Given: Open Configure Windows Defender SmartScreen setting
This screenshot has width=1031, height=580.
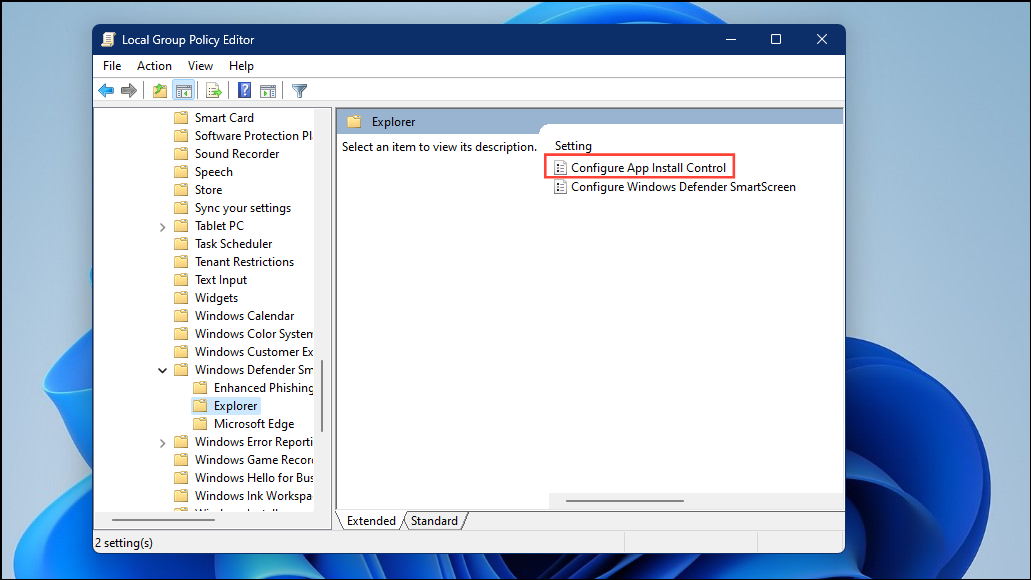Looking at the screenshot, I should (683, 187).
